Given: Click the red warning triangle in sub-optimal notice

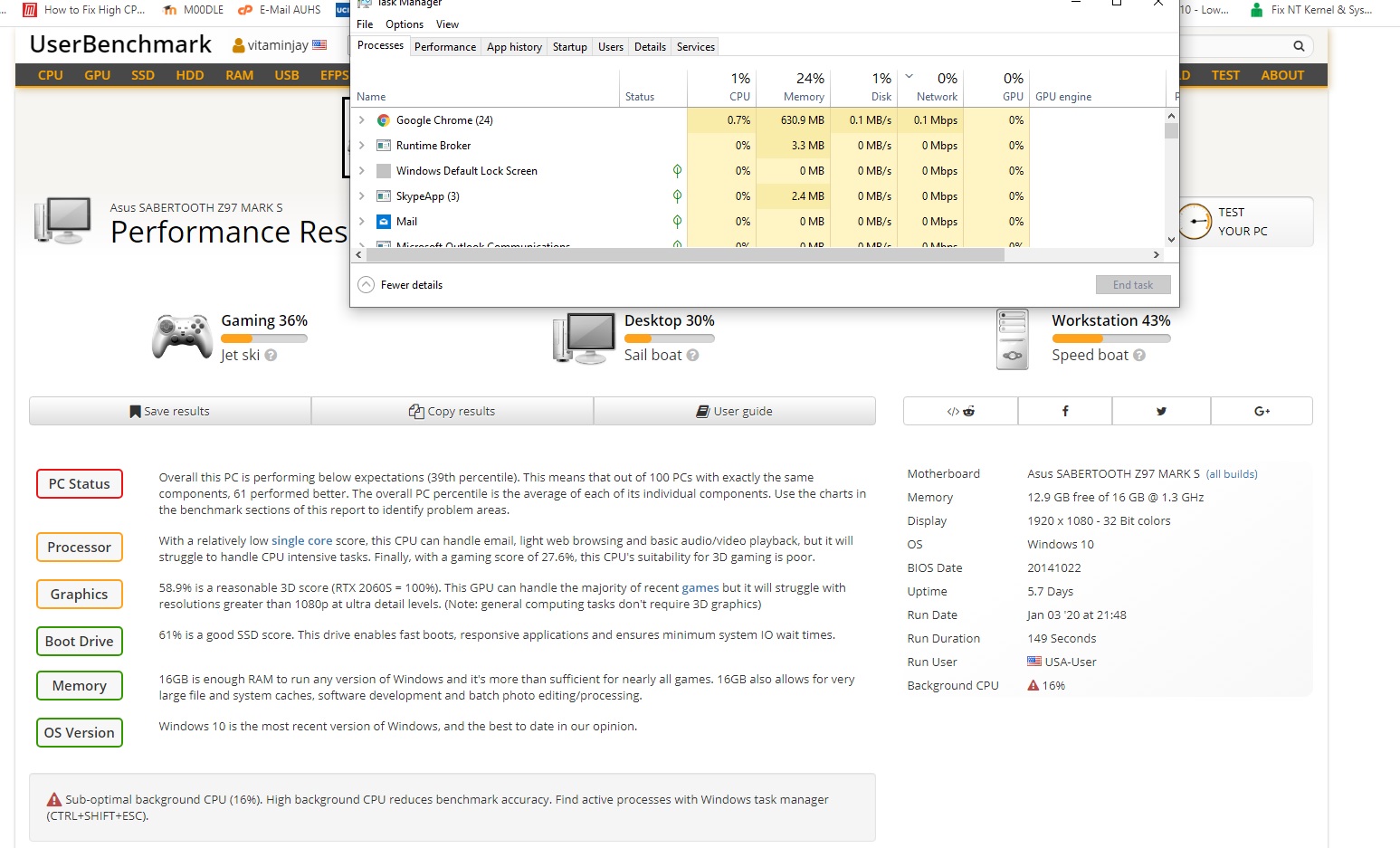Looking at the screenshot, I should click(x=54, y=799).
